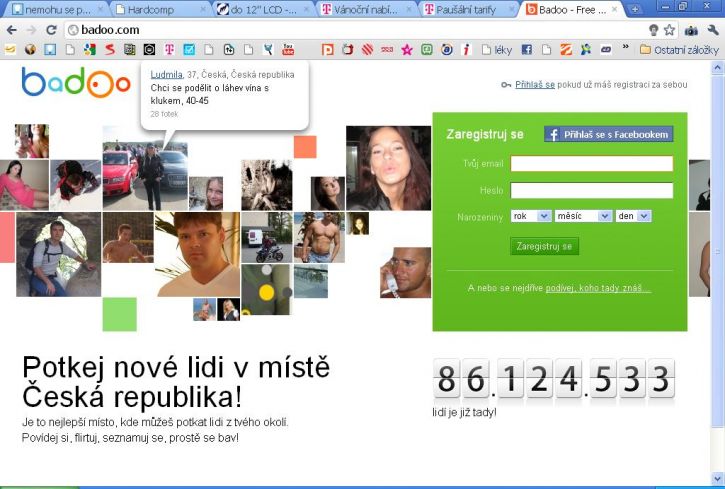Click the Přihlaš se login link
The height and width of the screenshot is (489, 725).
coord(535,85)
